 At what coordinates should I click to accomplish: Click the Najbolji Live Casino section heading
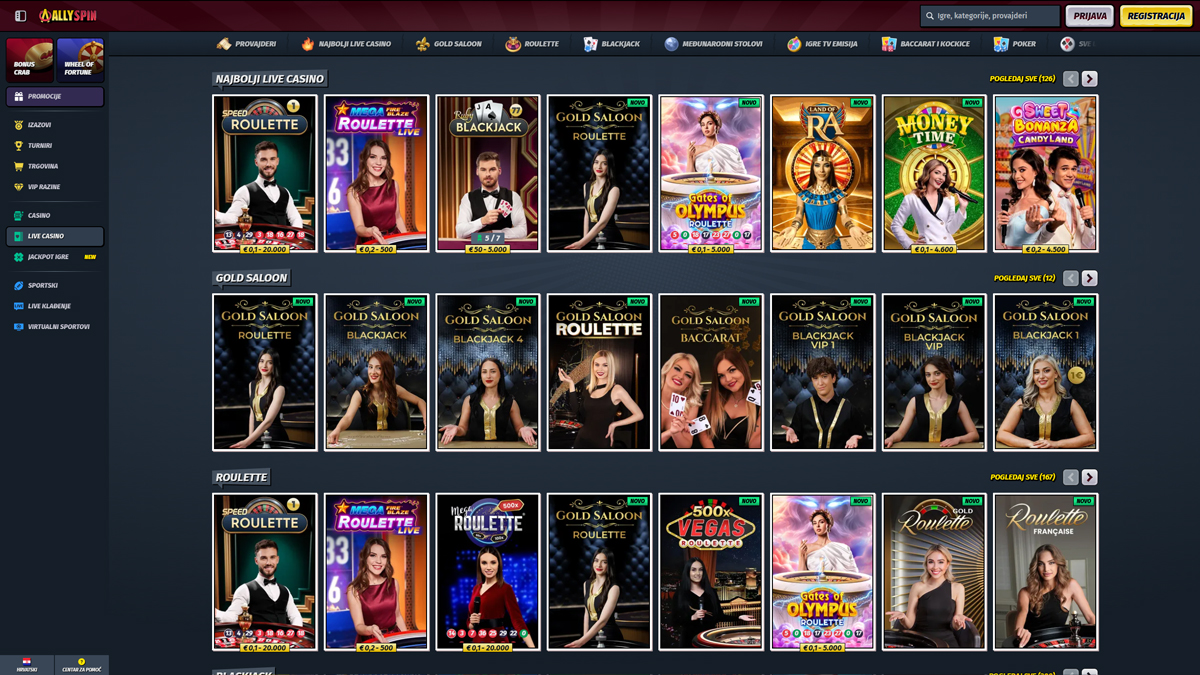270,79
